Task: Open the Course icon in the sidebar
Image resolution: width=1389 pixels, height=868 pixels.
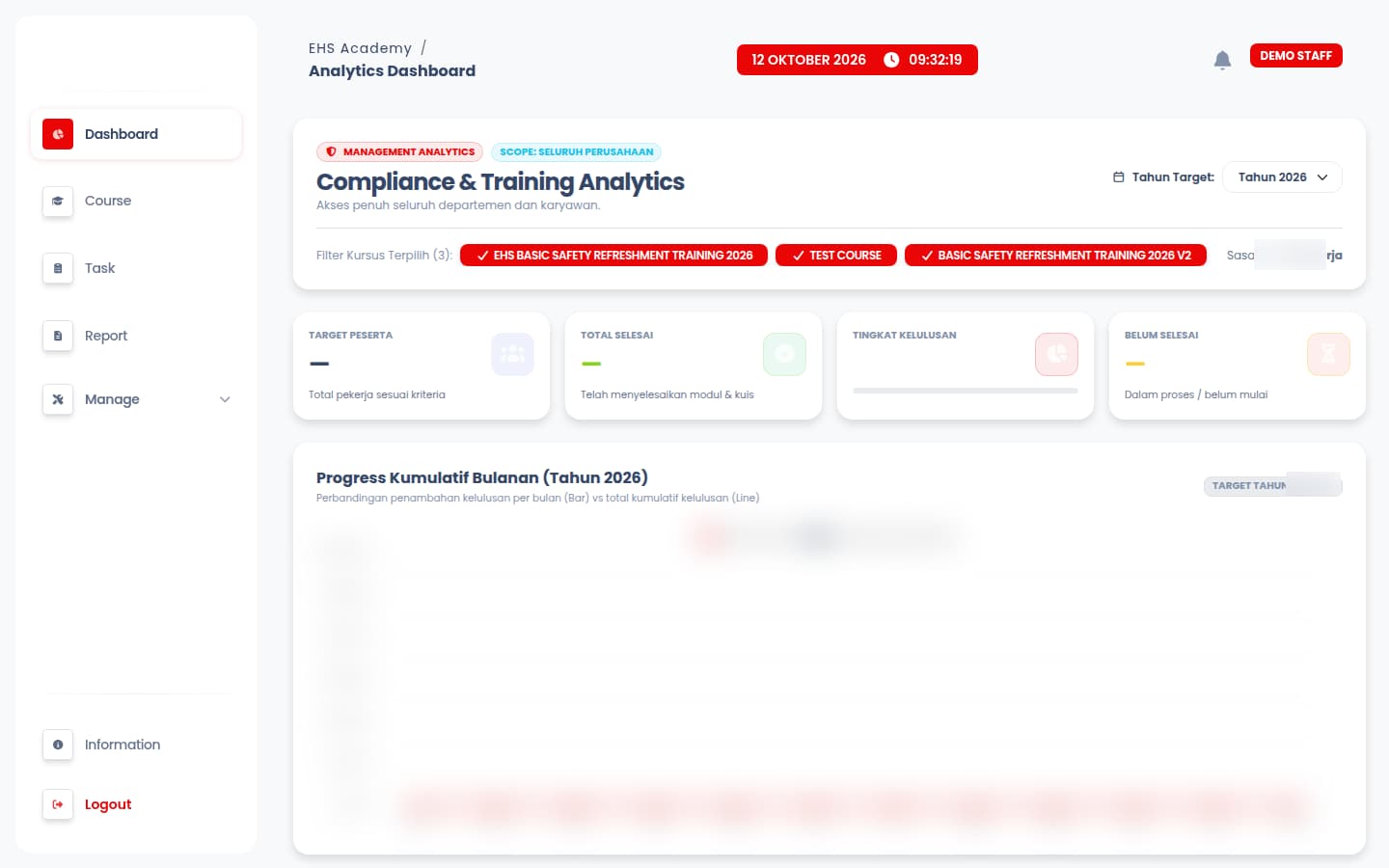Action: (58, 201)
